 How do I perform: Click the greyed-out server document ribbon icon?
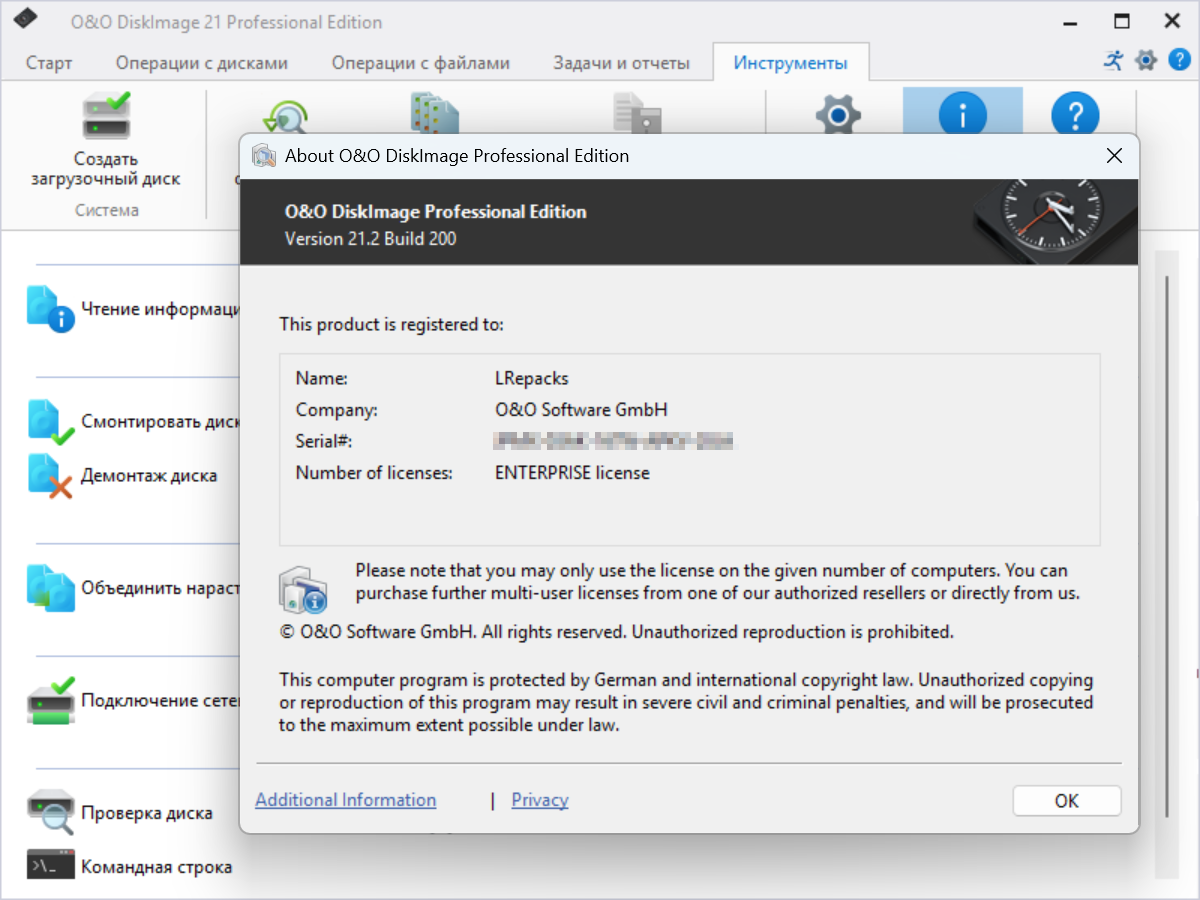click(636, 112)
